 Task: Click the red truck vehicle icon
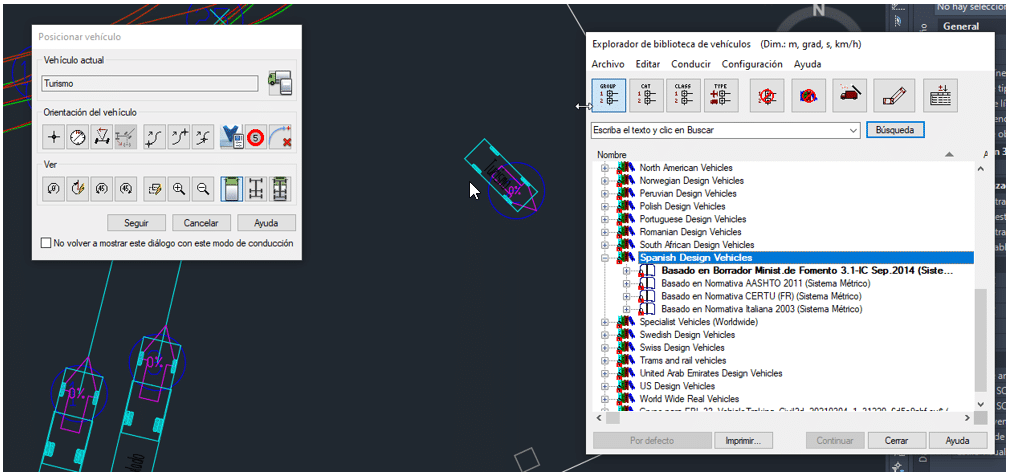(850, 96)
